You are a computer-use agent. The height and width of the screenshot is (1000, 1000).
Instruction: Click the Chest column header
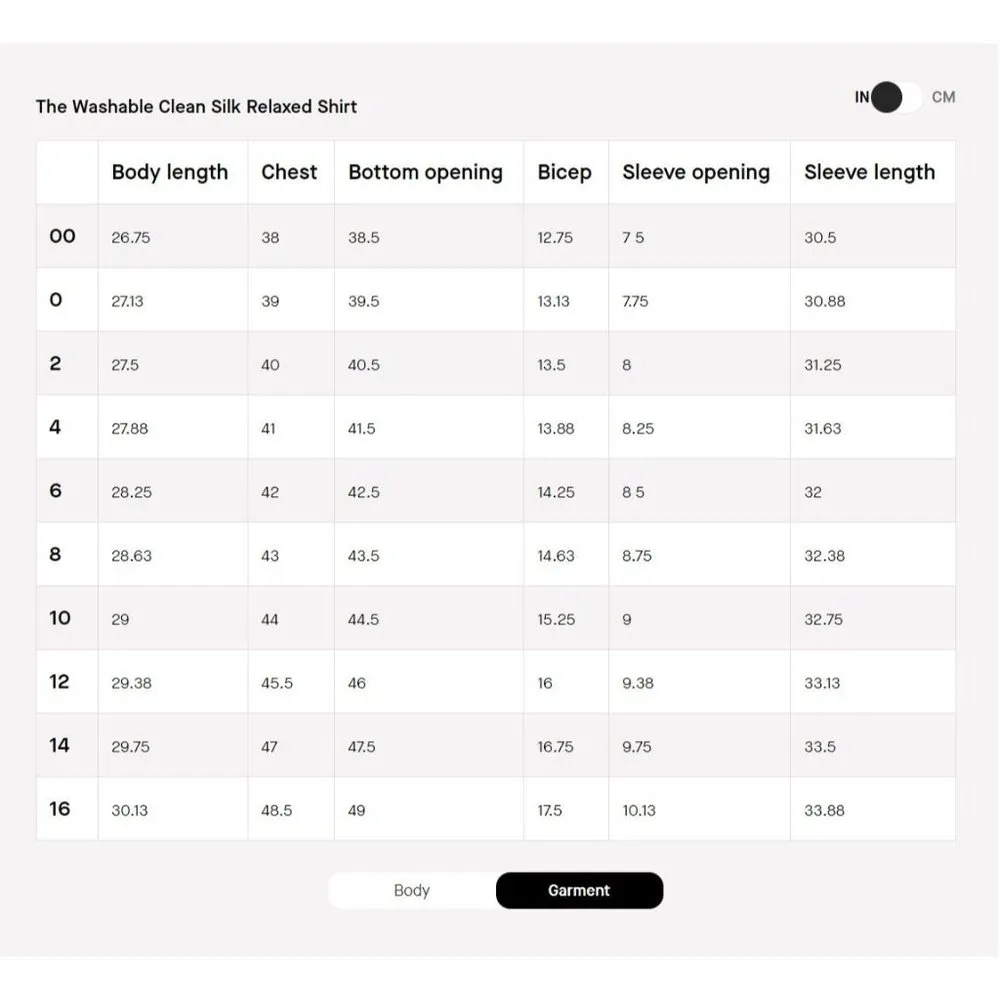[x=289, y=172]
